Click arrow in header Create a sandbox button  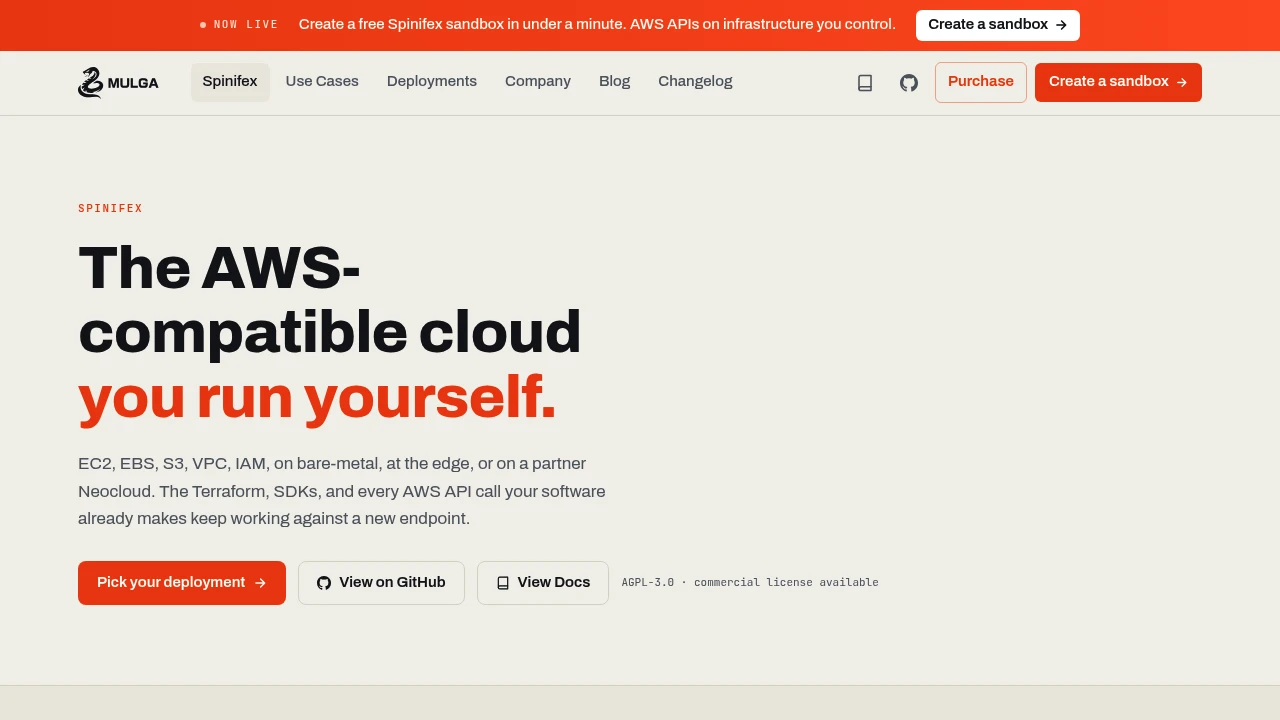click(x=1182, y=82)
